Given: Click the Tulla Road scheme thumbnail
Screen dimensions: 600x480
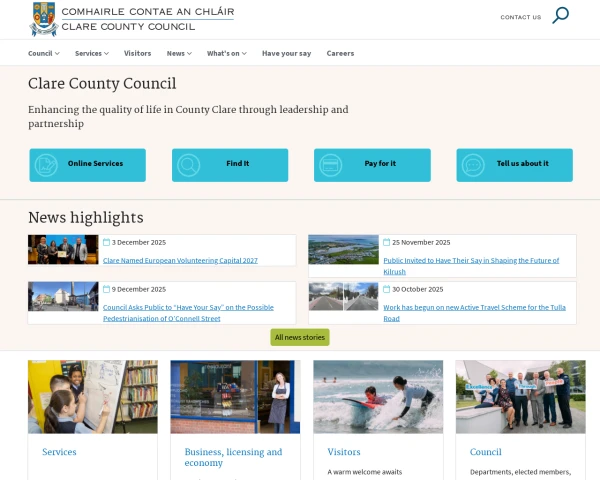Looking at the screenshot, I should 344,297.
